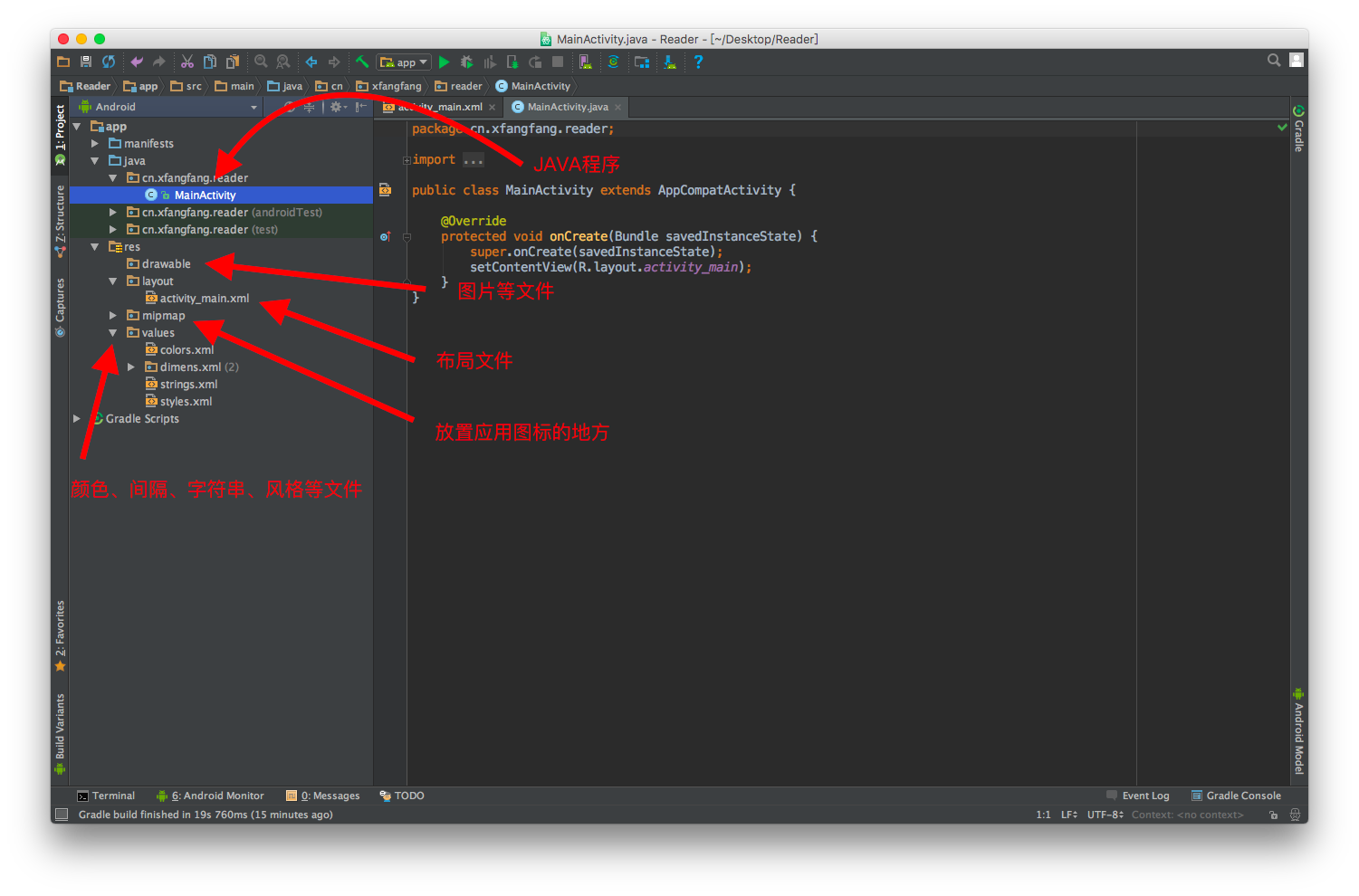Collapse all in the Project panel header

pyautogui.click(x=309, y=107)
